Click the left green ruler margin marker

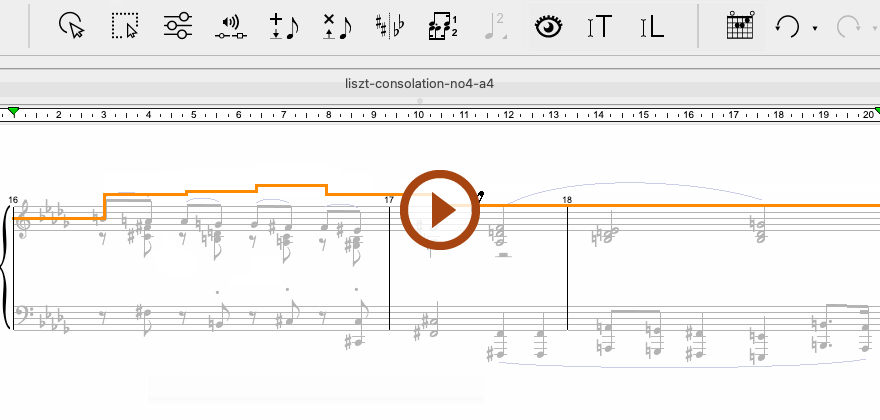pos(13,111)
